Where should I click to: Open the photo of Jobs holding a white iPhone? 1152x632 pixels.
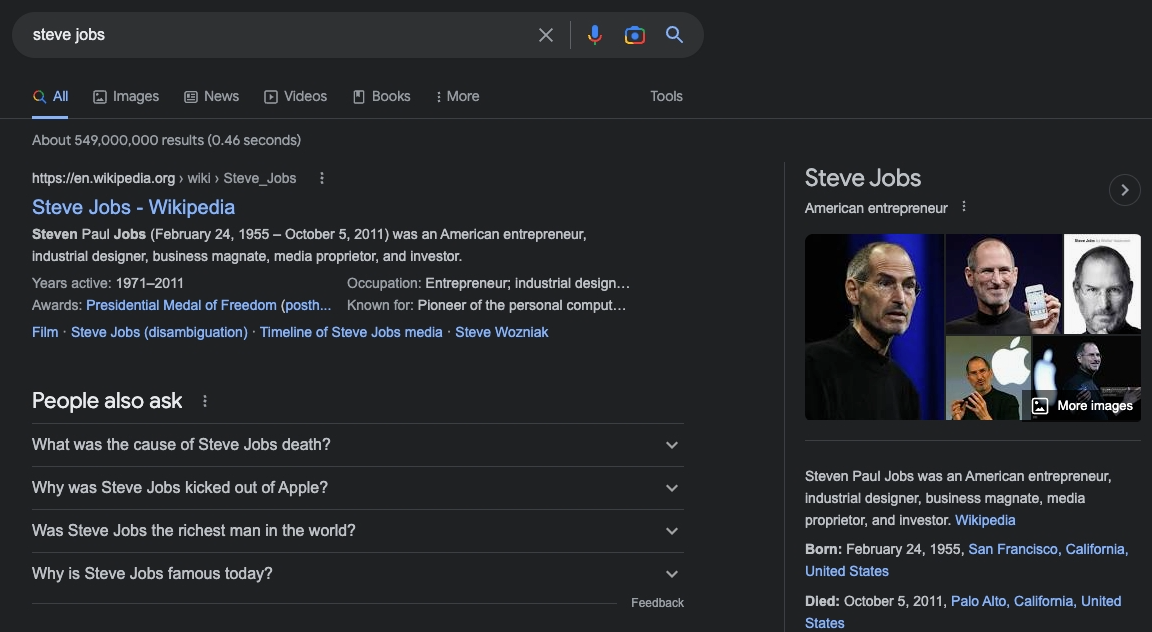[1004, 284]
